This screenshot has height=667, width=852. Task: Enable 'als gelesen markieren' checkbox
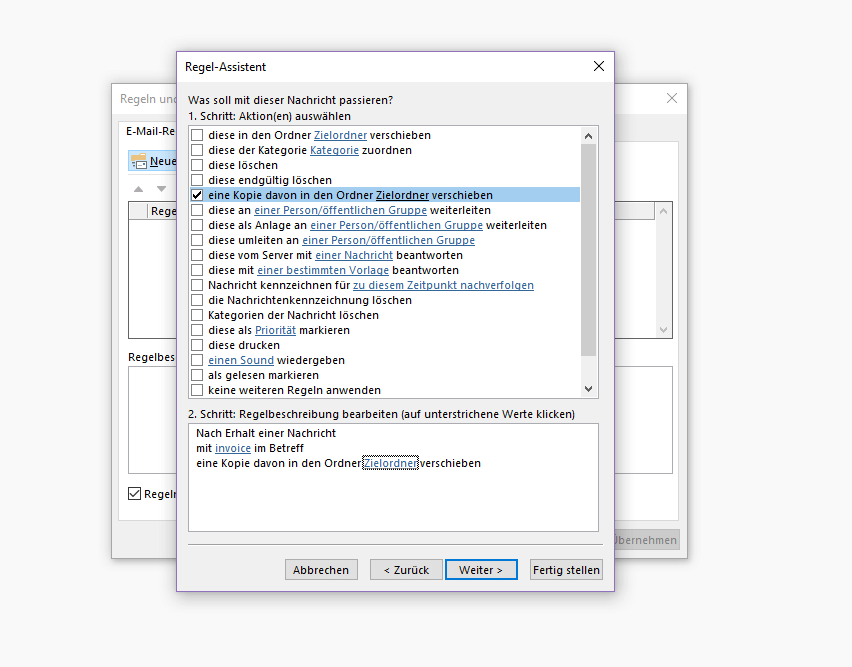point(197,375)
